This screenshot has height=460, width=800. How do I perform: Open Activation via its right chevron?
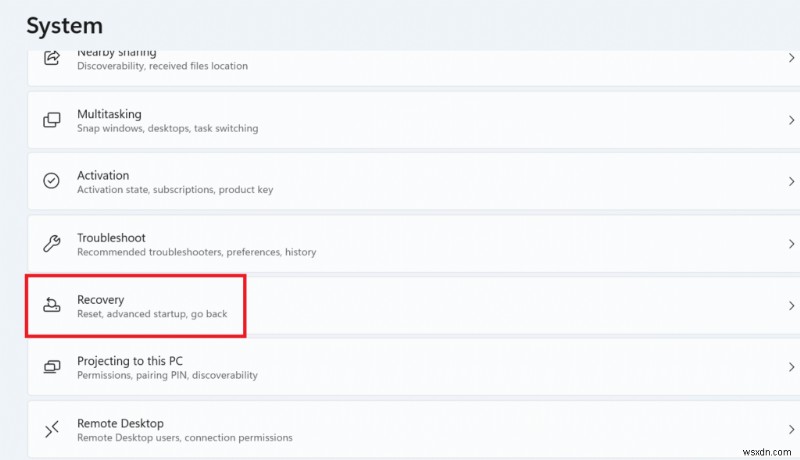[x=791, y=182]
